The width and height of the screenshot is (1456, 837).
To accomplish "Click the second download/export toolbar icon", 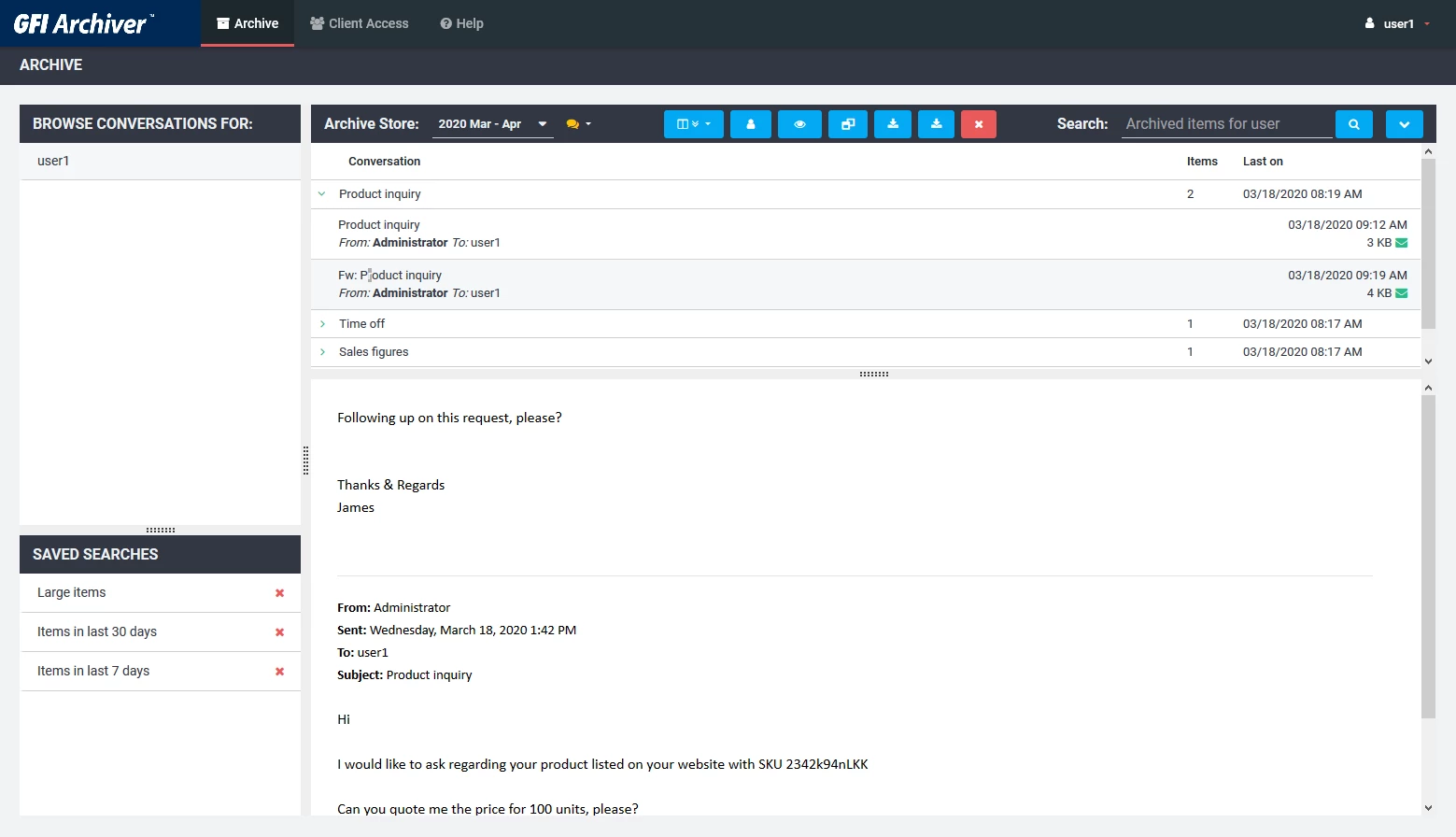I will pyautogui.click(x=936, y=123).
